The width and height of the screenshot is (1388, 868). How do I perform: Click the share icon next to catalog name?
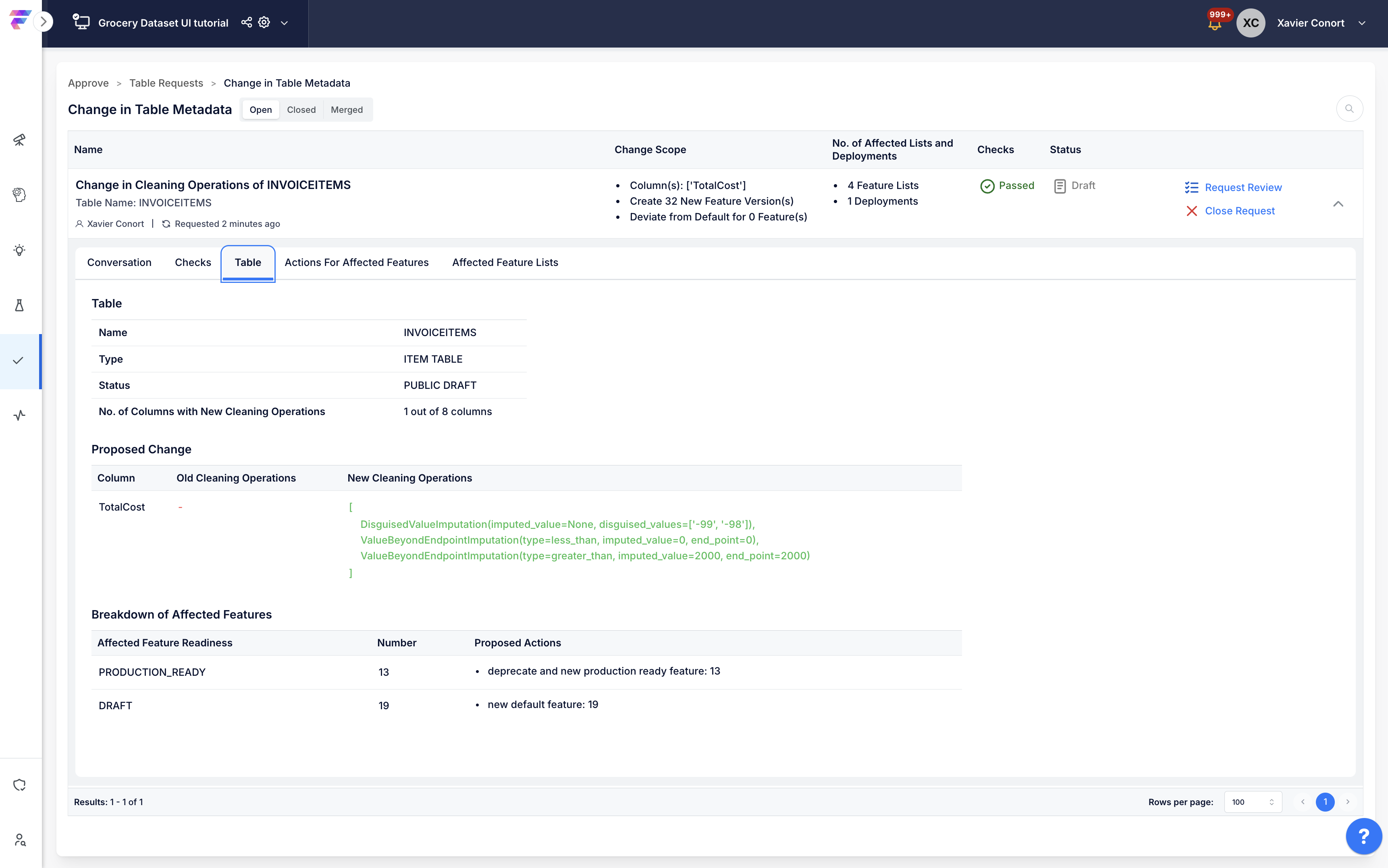point(246,23)
